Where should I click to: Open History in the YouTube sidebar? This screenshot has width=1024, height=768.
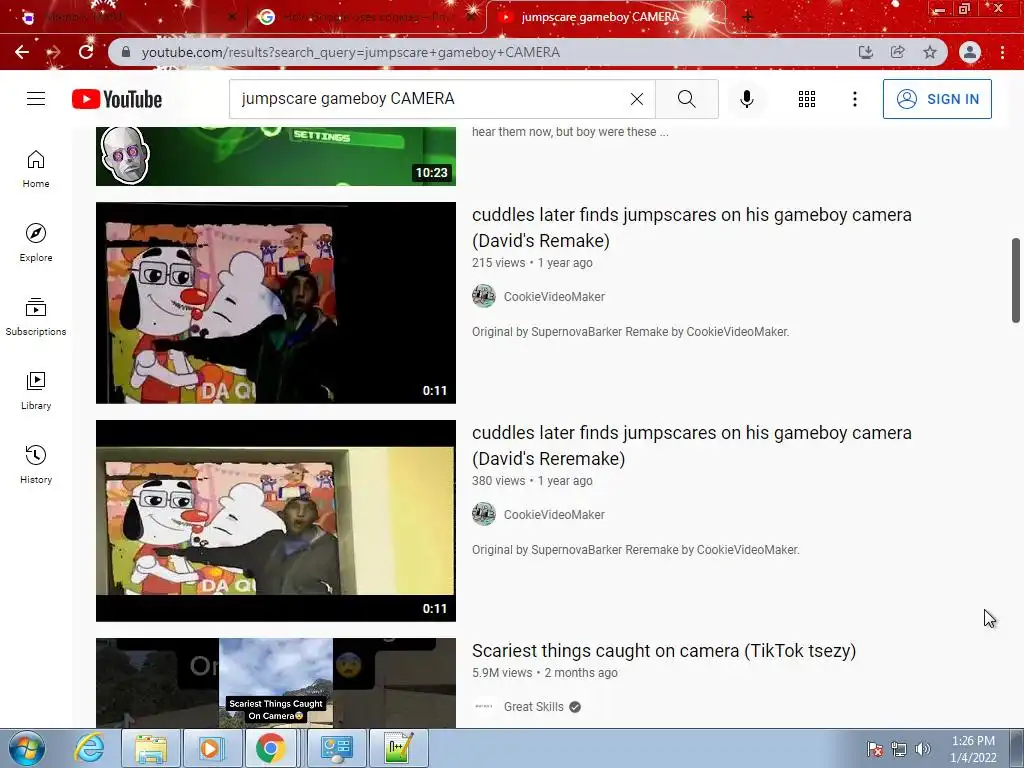[x=36, y=464]
